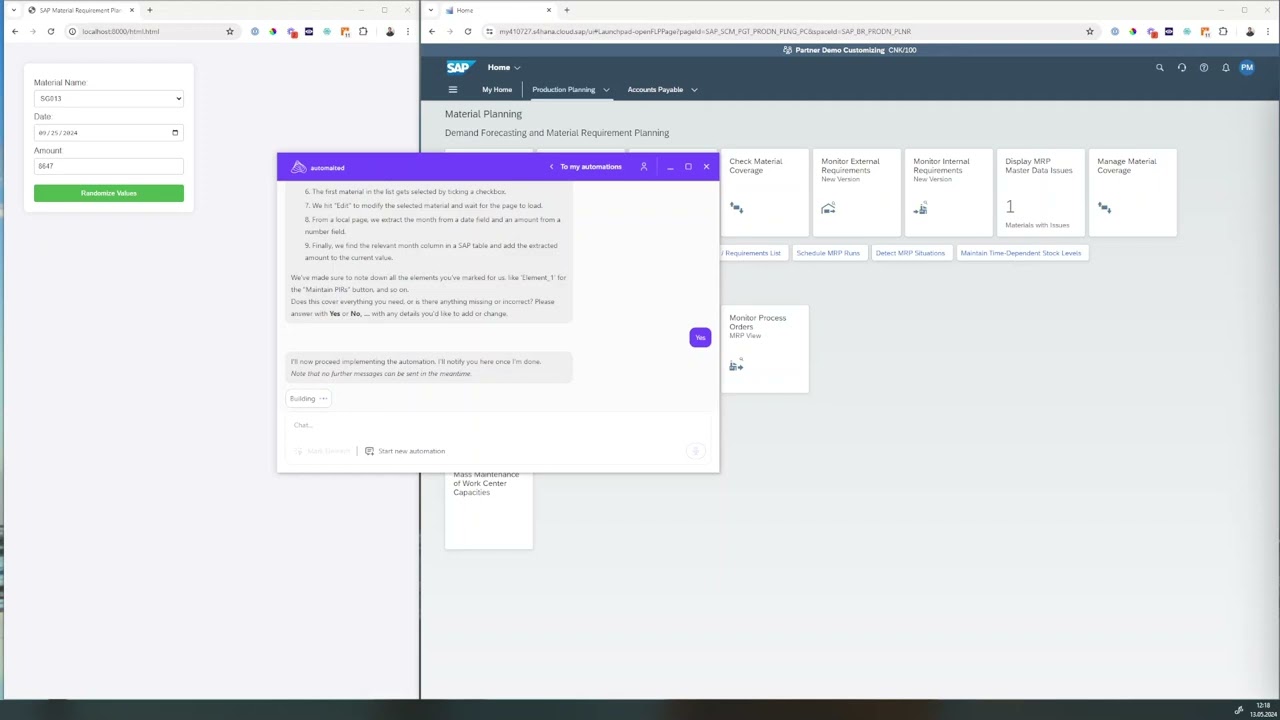Click the purple Yes message bubble
This screenshot has height=720, width=1280.
coord(700,338)
